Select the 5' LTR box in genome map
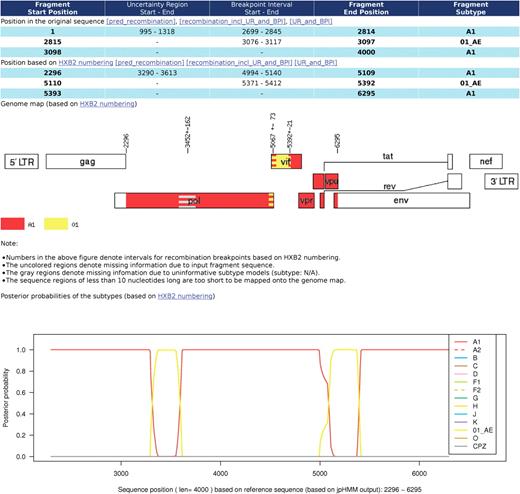This screenshot has width=520, height=494. pyautogui.click(x=22, y=162)
